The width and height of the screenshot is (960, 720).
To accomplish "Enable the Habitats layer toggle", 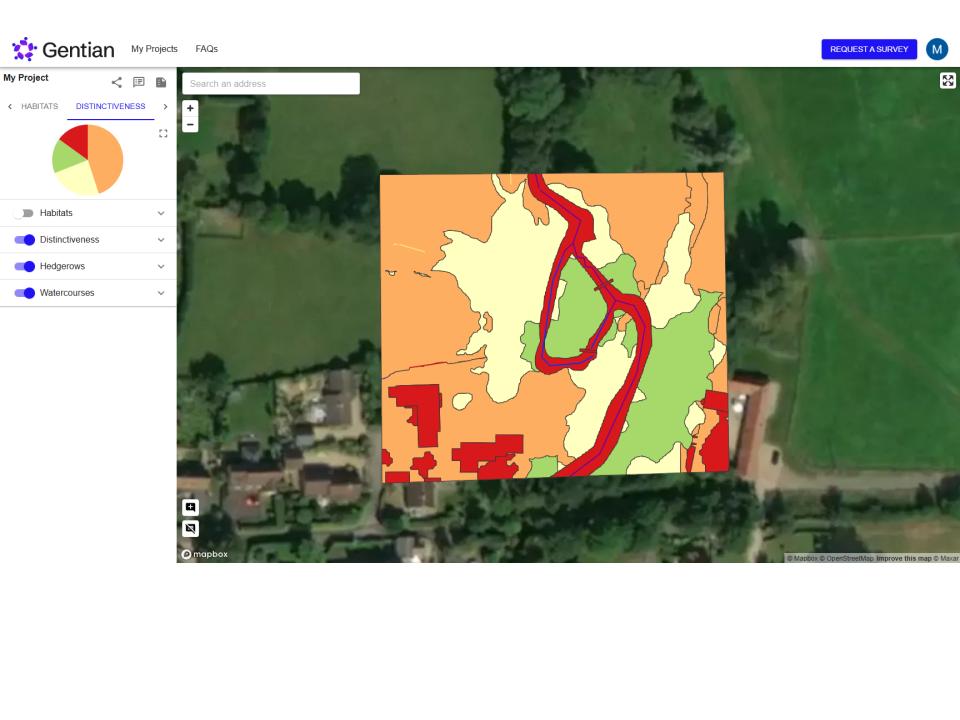I will click(24, 213).
